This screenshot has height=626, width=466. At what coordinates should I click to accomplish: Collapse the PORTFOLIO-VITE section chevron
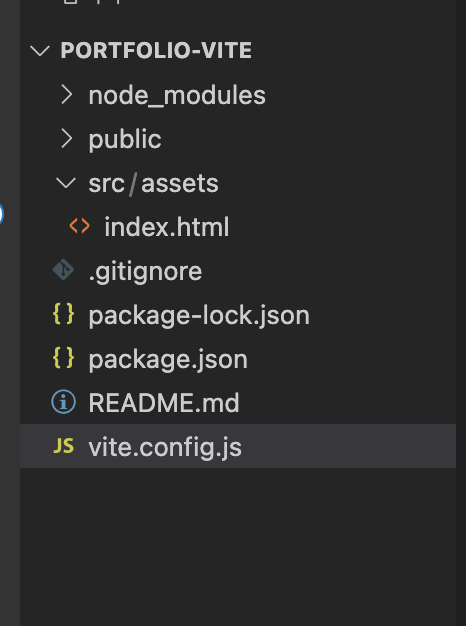[x=40, y=51]
